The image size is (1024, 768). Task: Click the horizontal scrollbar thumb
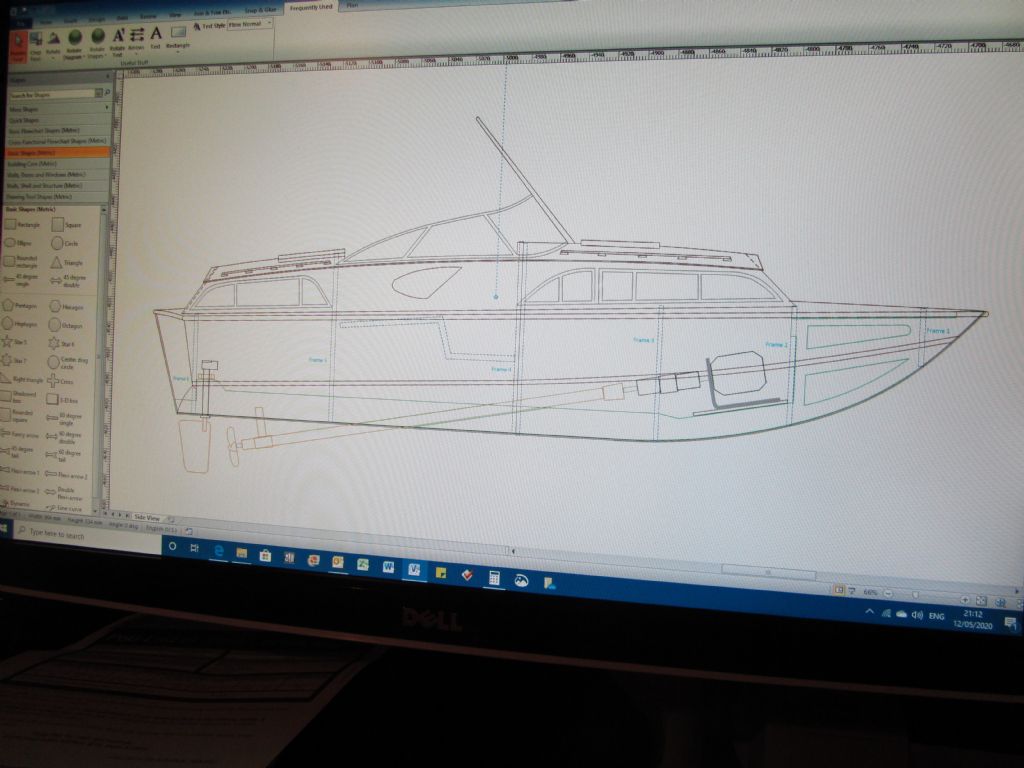769,573
